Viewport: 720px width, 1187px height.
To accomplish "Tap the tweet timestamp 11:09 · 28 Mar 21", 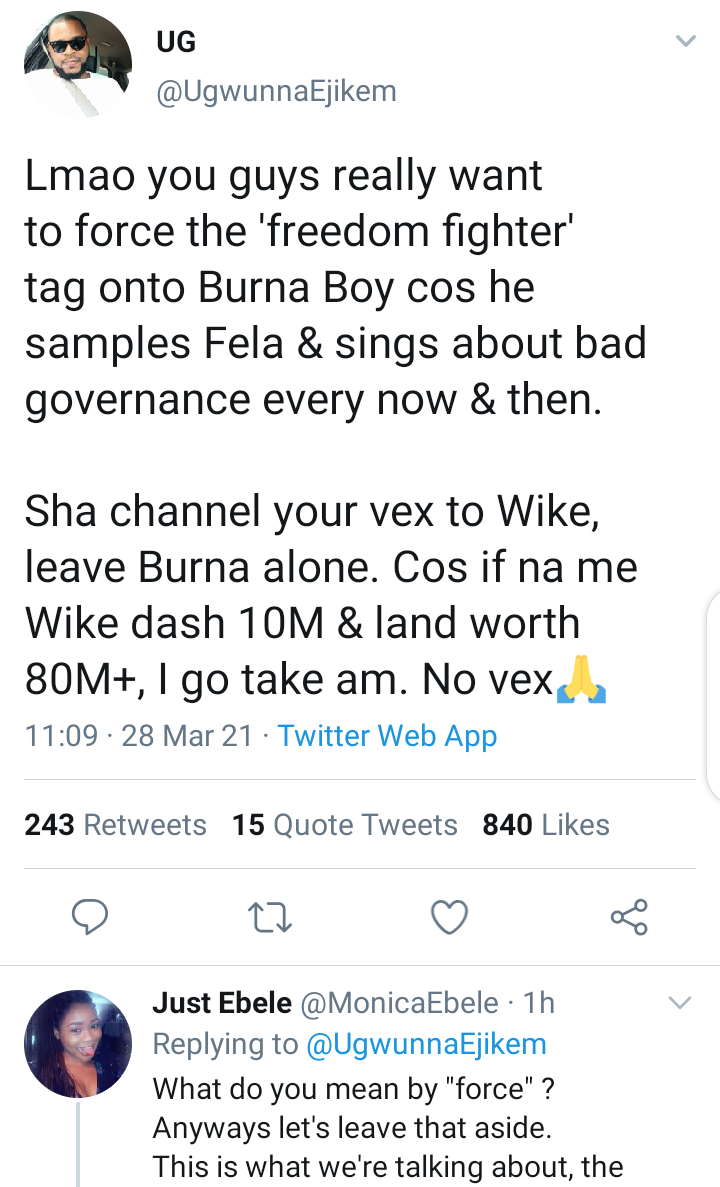I will click(x=138, y=737).
